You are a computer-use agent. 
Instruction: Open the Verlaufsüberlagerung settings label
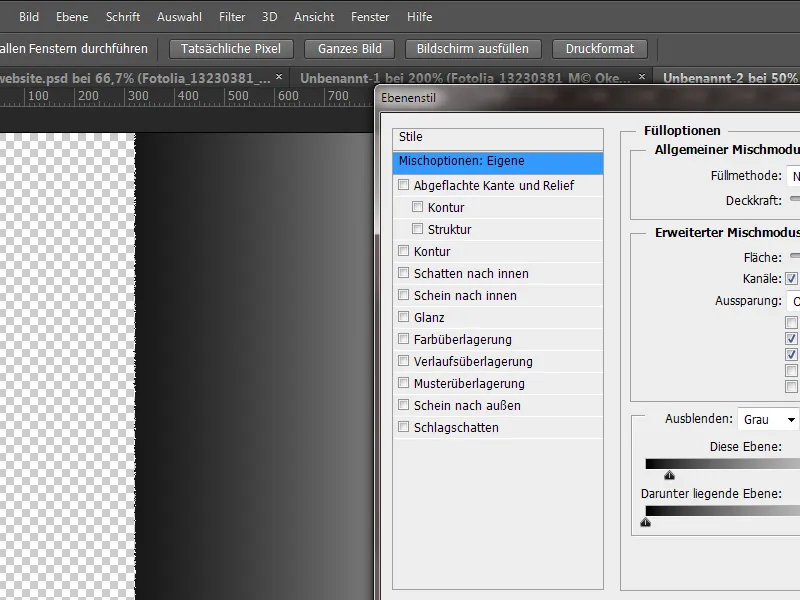pos(473,362)
